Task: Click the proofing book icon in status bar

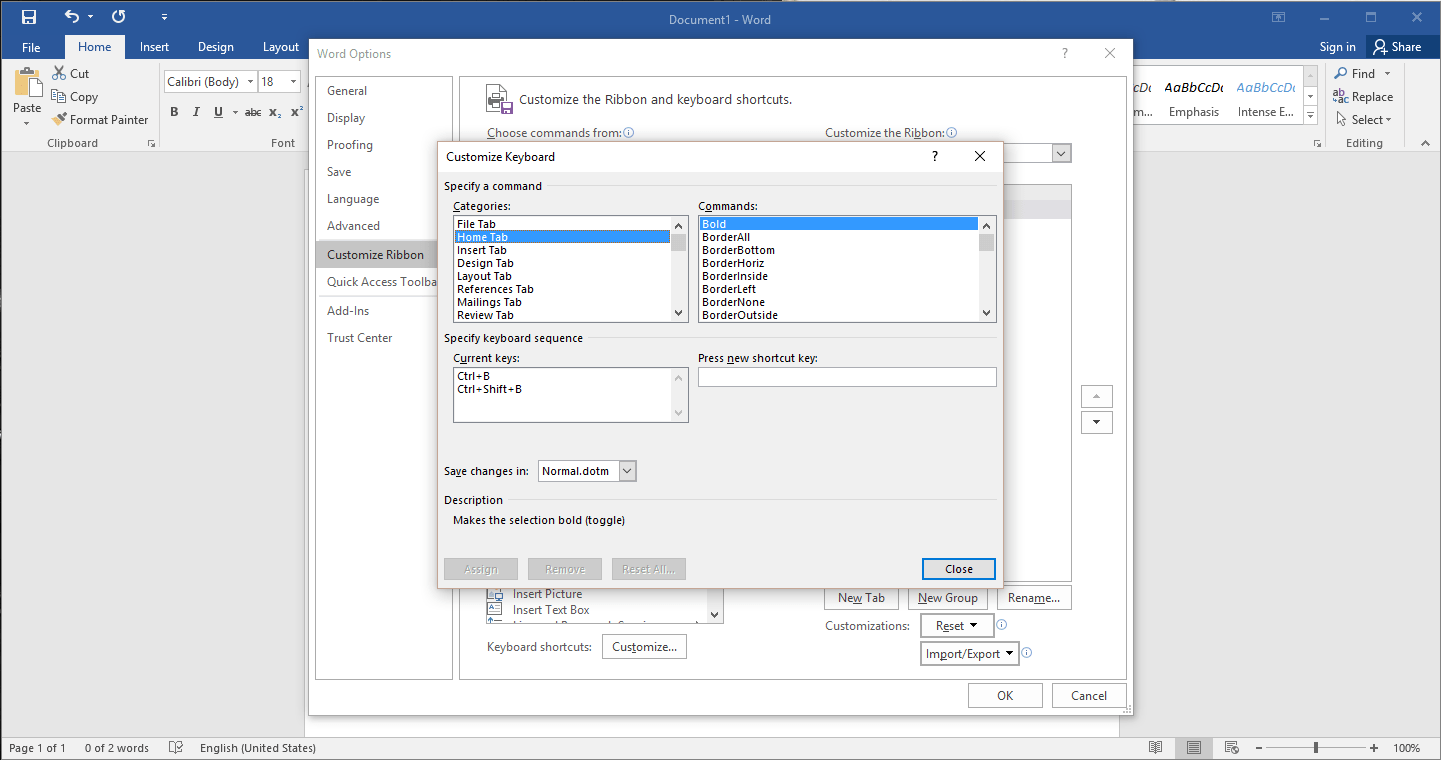Action: click(176, 748)
